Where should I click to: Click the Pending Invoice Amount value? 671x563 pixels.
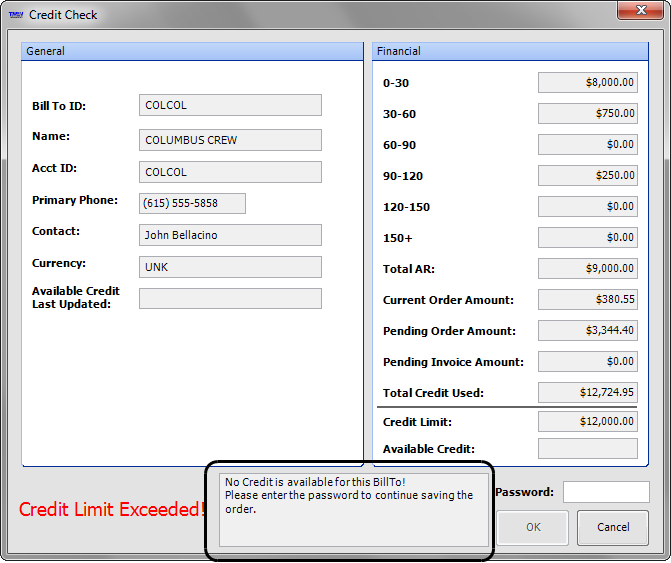(x=588, y=362)
